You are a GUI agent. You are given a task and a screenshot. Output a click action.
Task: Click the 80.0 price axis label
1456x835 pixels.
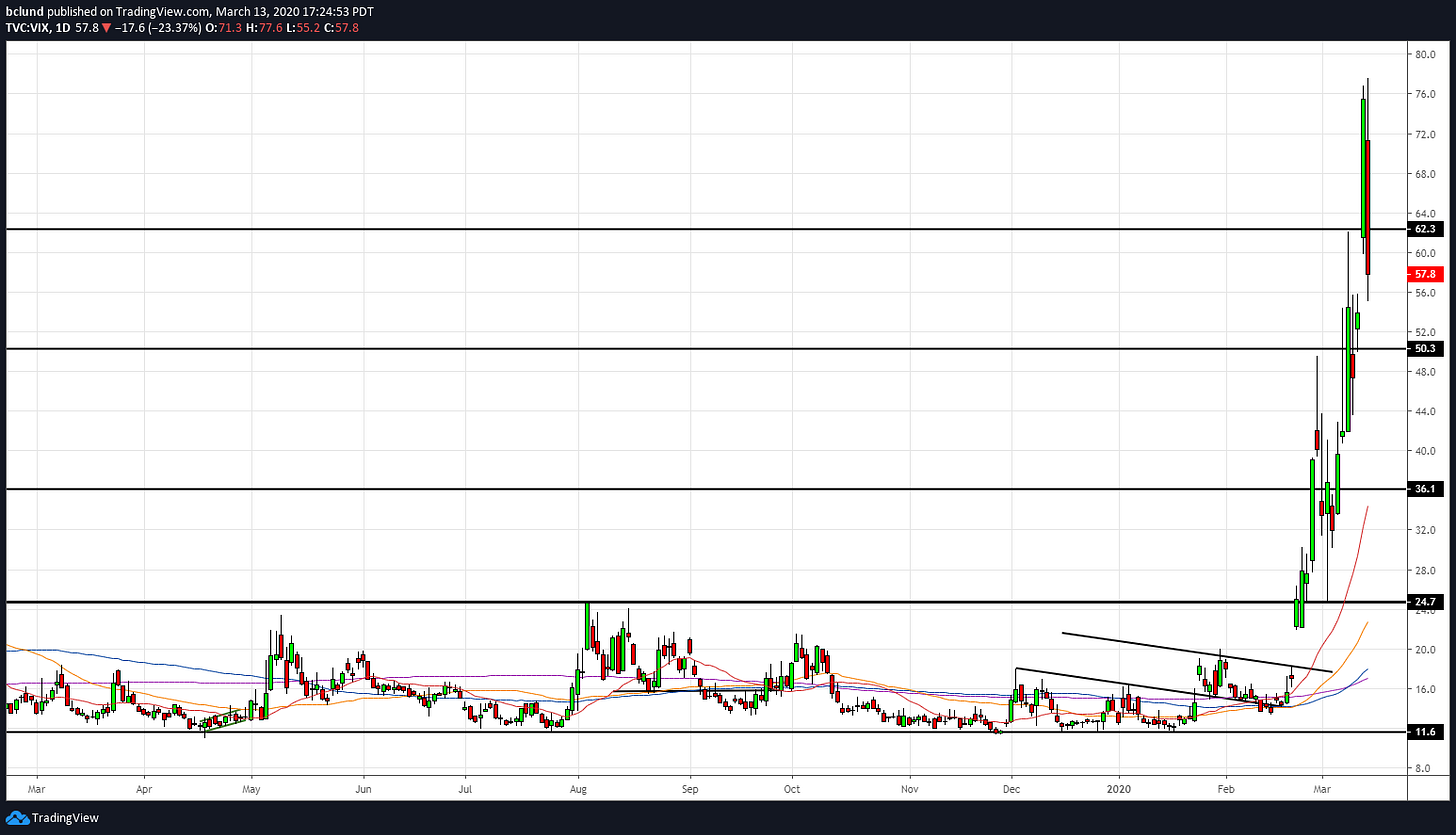(1426, 55)
